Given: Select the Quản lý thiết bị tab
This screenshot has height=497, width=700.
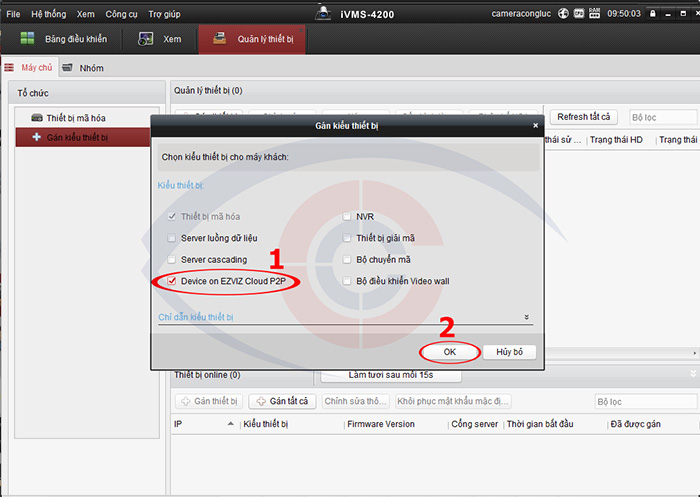Looking at the screenshot, I should pyautogui.click(x=252, y=39).
